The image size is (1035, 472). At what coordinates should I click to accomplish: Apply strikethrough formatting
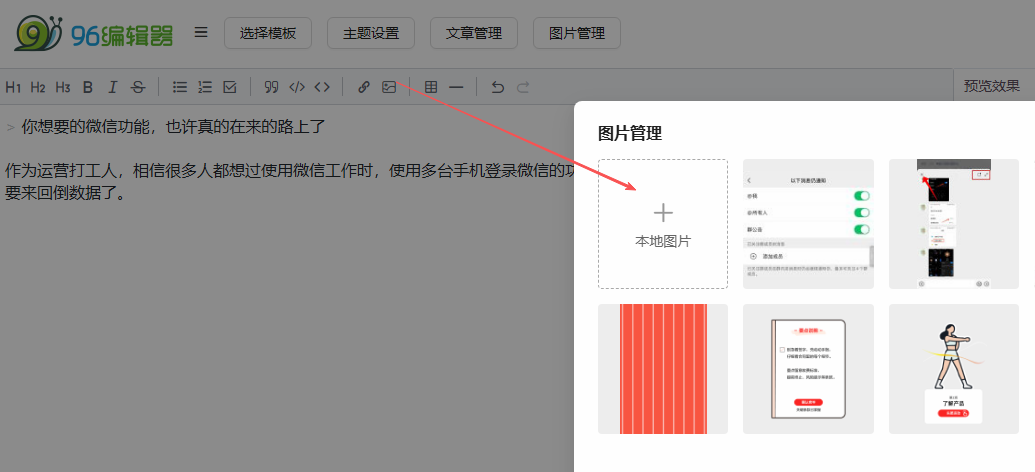click(138, 87)
